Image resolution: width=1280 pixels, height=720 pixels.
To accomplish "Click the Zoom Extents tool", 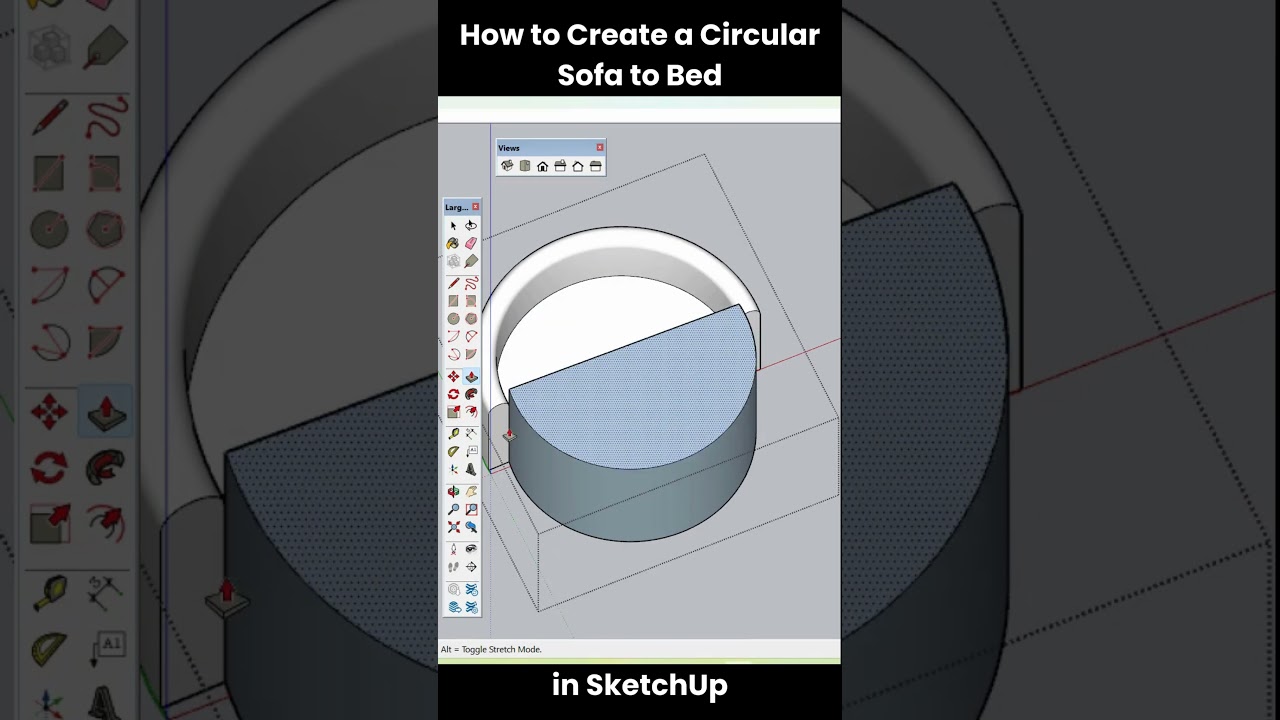I will pyautogui.click(x=453, y=527).
